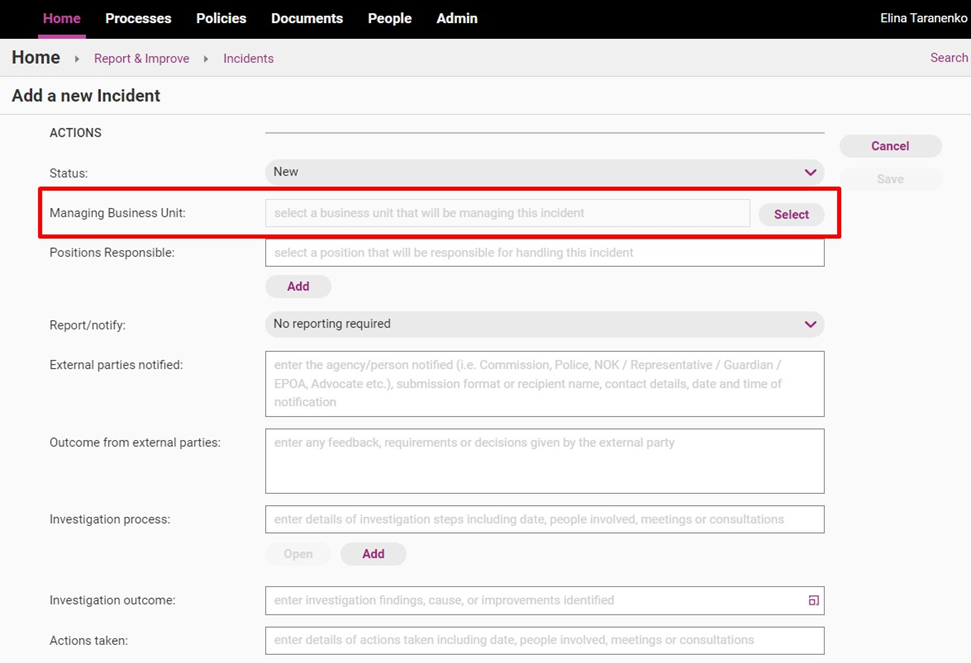Open the Search link
The width and height of the screenshot is (971, 663).
pyautogui.click(x=949, y=58)
